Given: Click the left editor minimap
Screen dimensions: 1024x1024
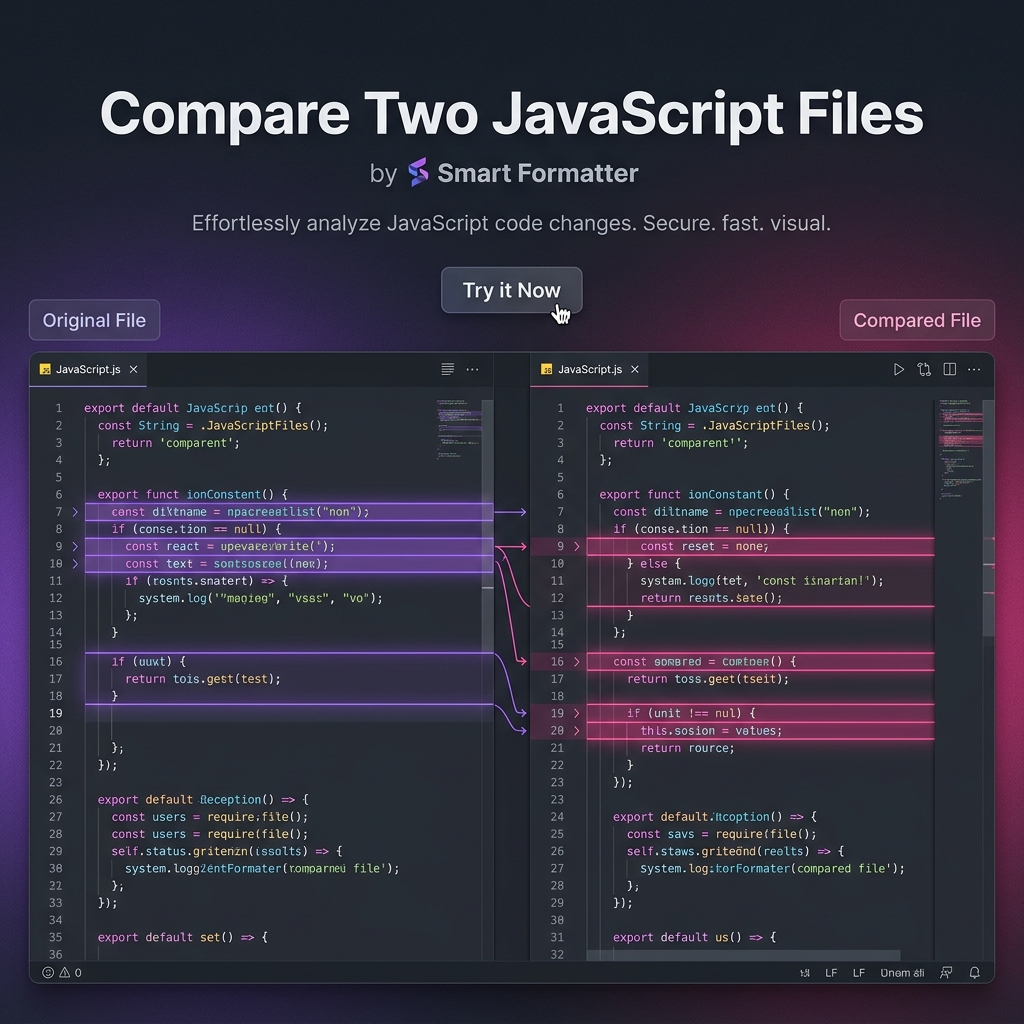Looking at the screenshot, I should tap(459, 429).
